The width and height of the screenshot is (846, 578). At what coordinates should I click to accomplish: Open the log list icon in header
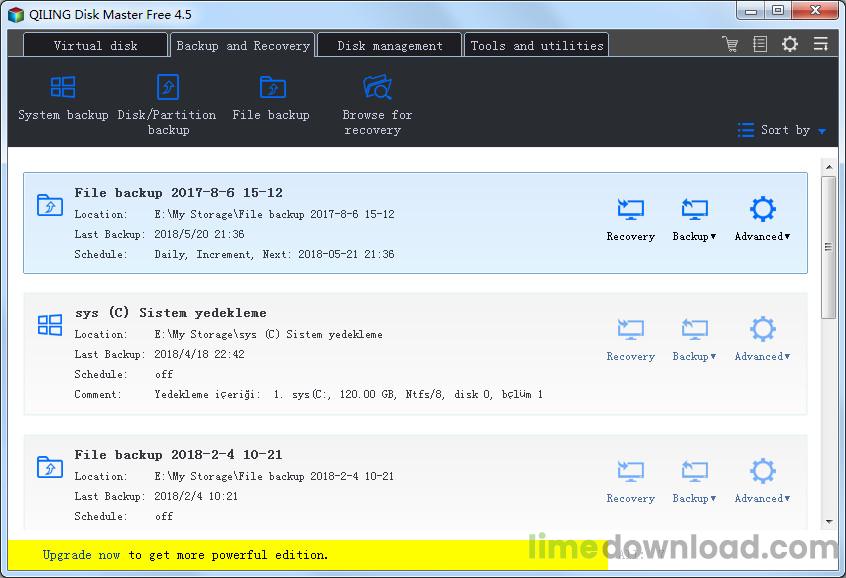click(760, 44)
